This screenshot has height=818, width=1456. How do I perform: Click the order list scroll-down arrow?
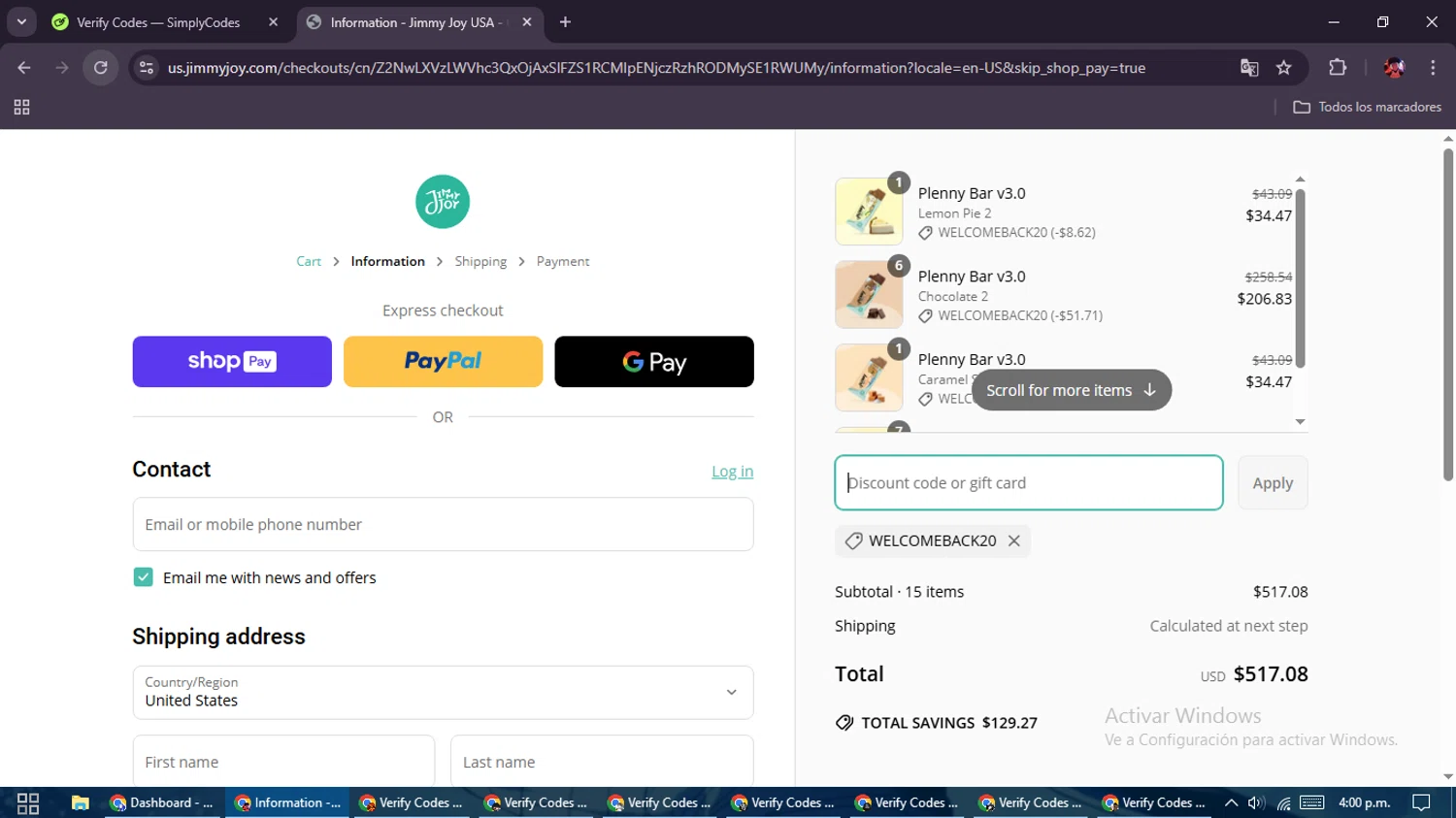[x=1300, y=422]
